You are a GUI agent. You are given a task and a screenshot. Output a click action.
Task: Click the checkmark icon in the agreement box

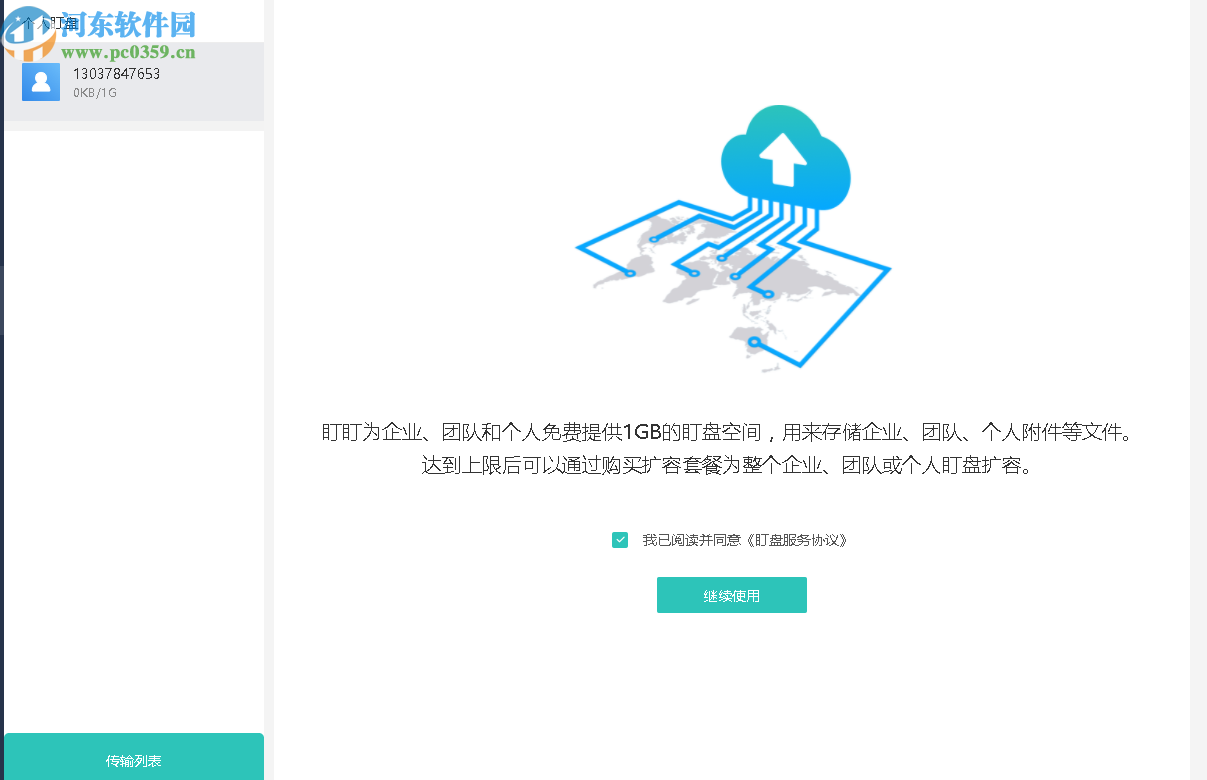pyautogui.click(x=619, y=539)
